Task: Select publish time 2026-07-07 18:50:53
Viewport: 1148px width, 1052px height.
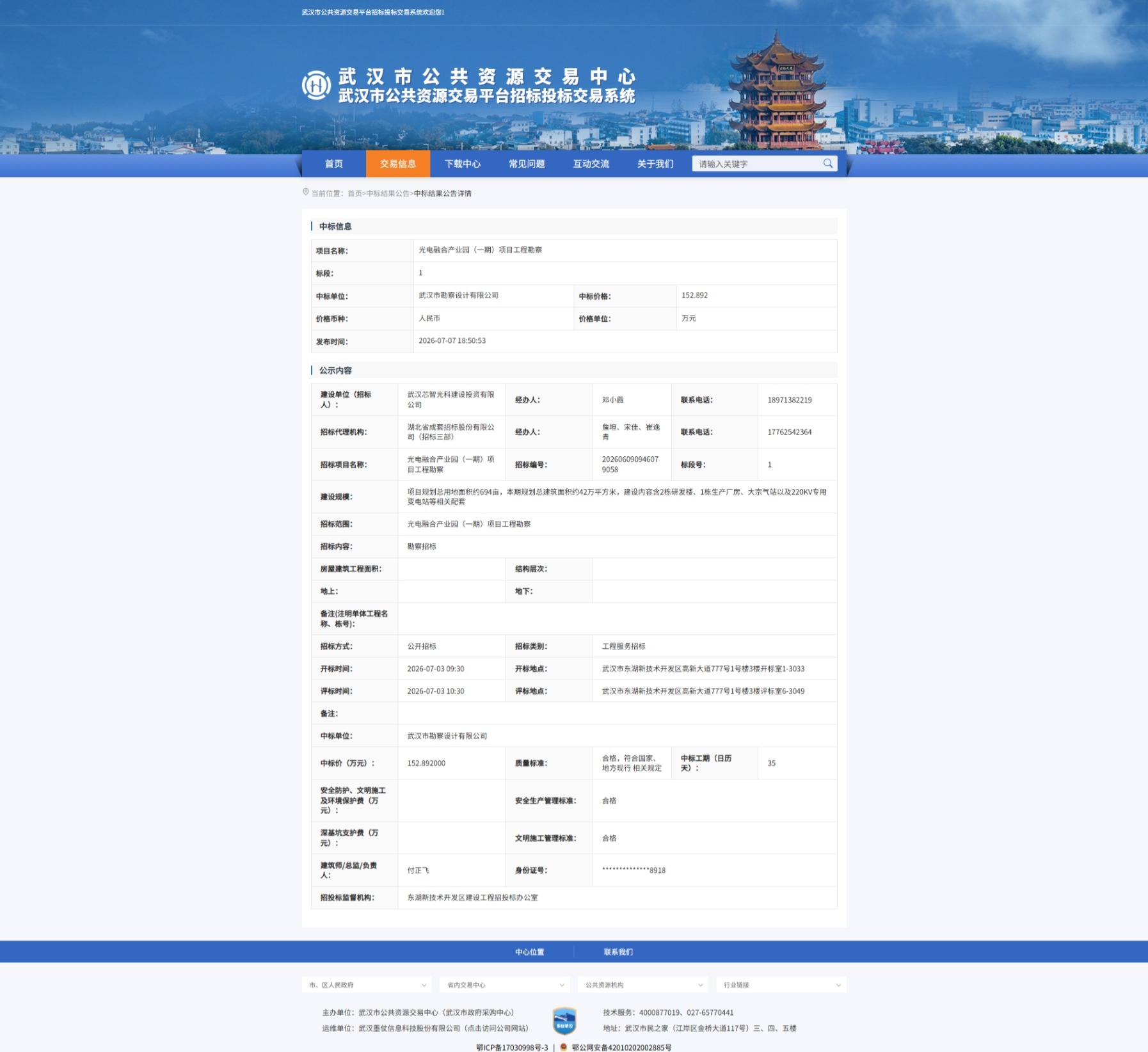Action: click(452, 340)
